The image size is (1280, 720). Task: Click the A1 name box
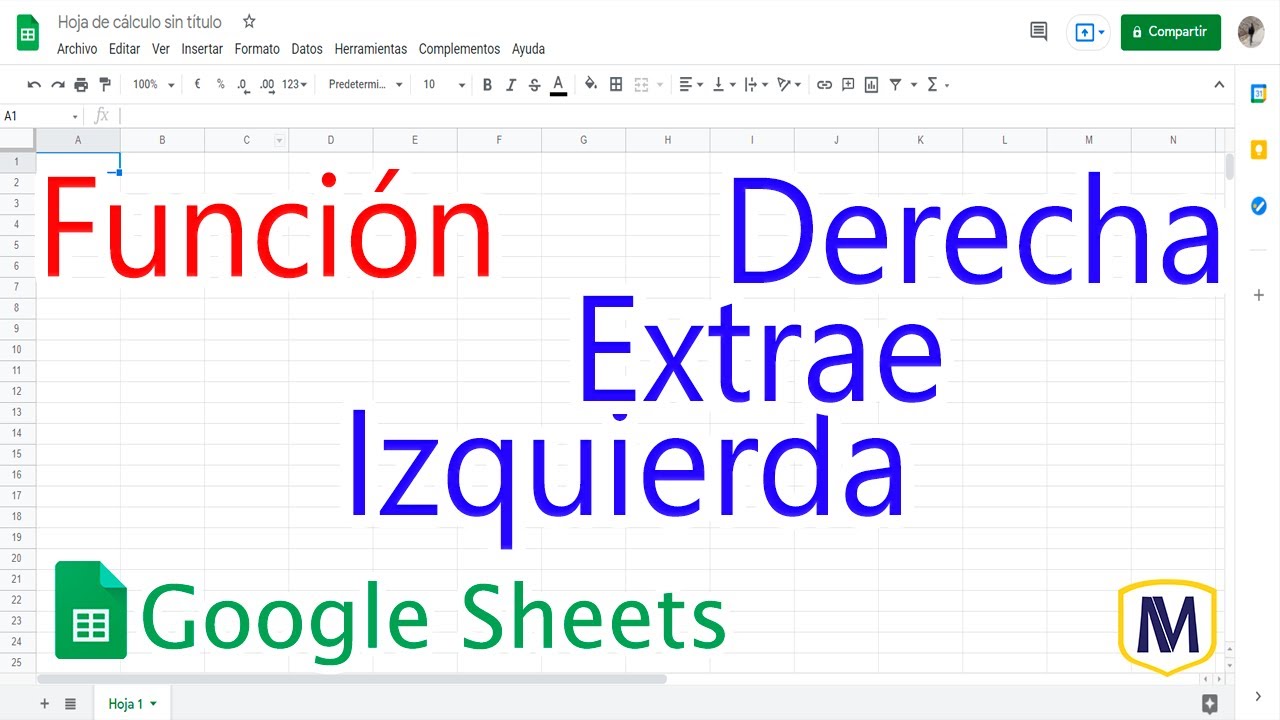tap(41, 116)
